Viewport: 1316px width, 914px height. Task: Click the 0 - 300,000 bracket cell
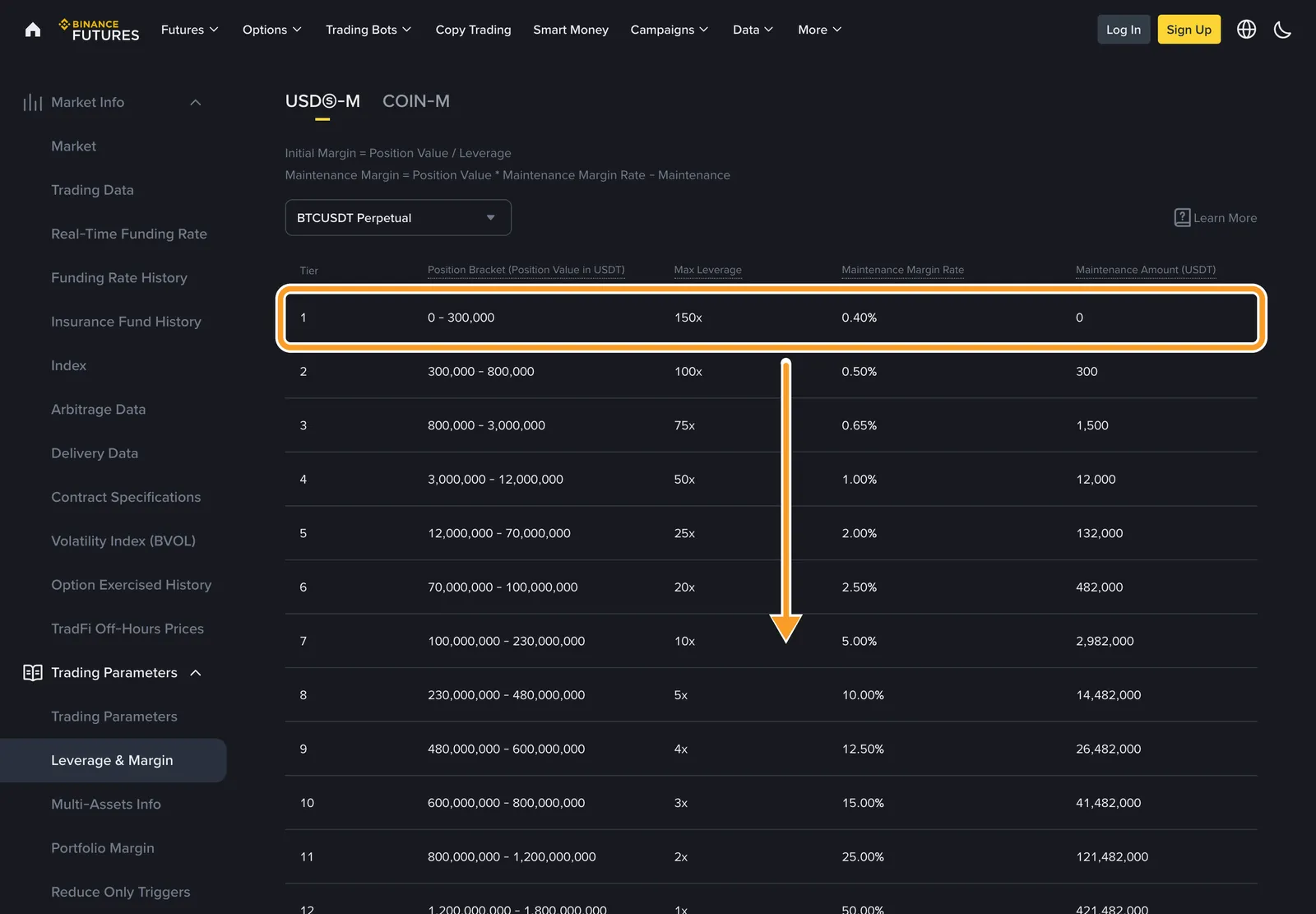coord(461,318)
